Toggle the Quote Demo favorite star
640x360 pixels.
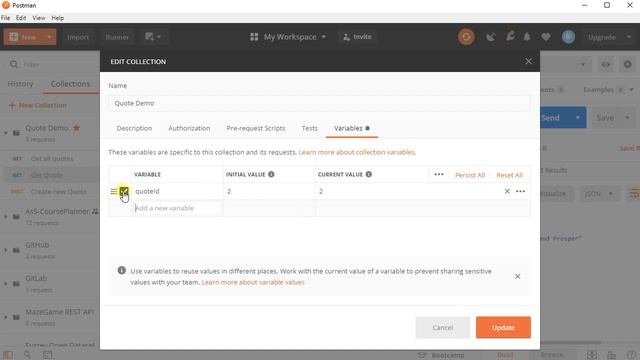76,128
